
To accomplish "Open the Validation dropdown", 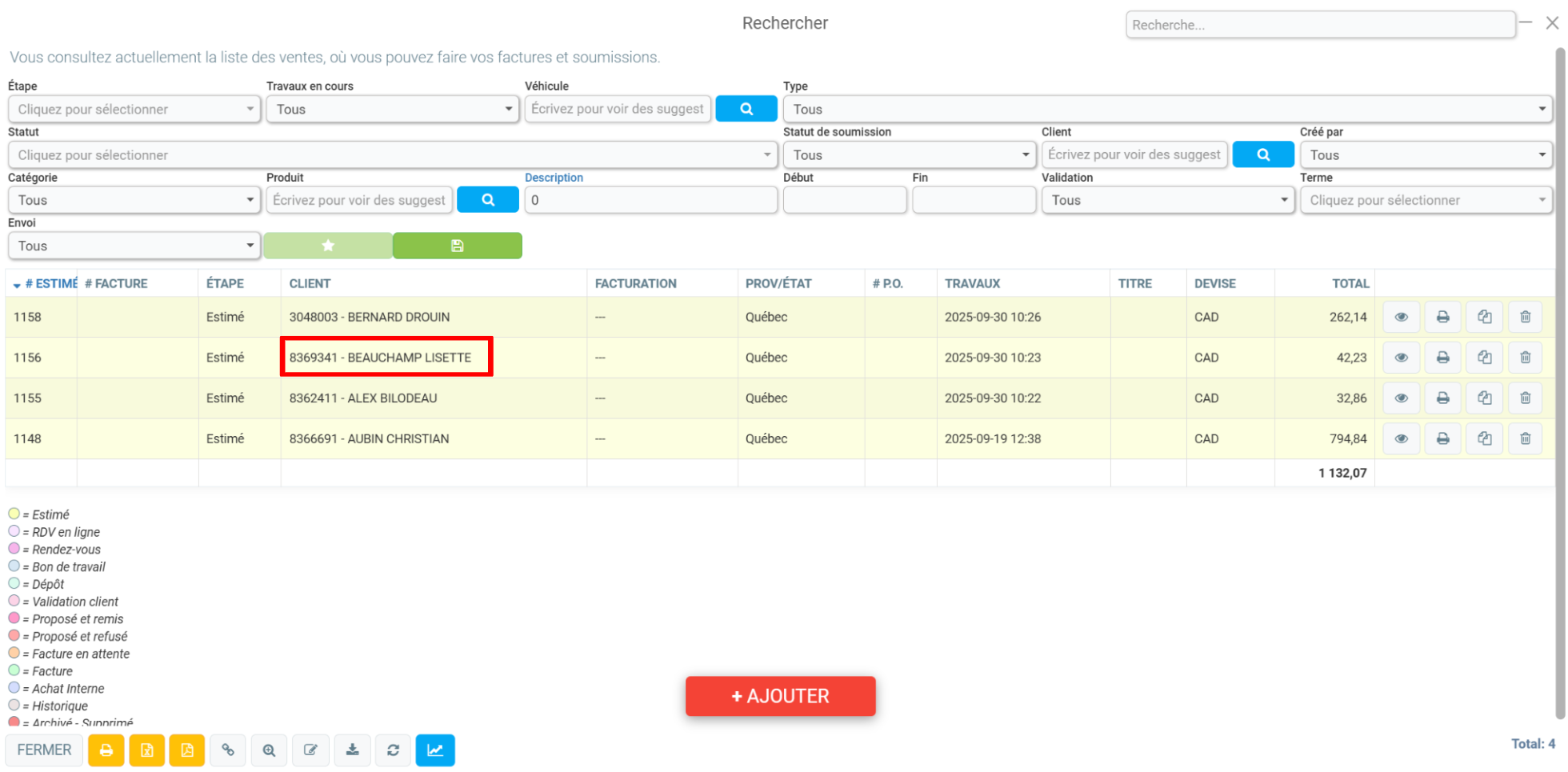I will [1168, 200].
